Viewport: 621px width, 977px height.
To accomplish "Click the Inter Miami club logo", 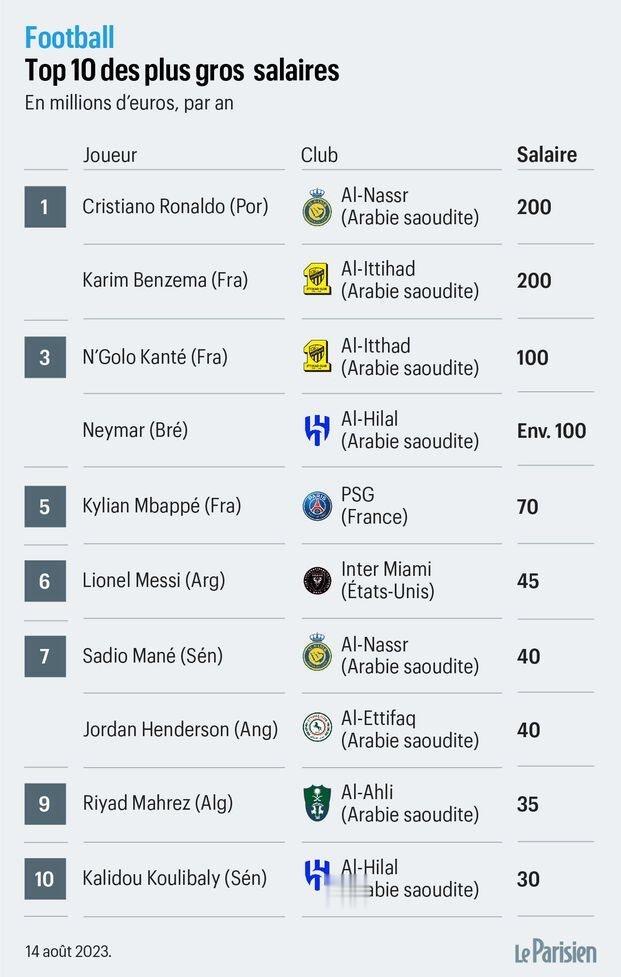I will pos(317,581).
